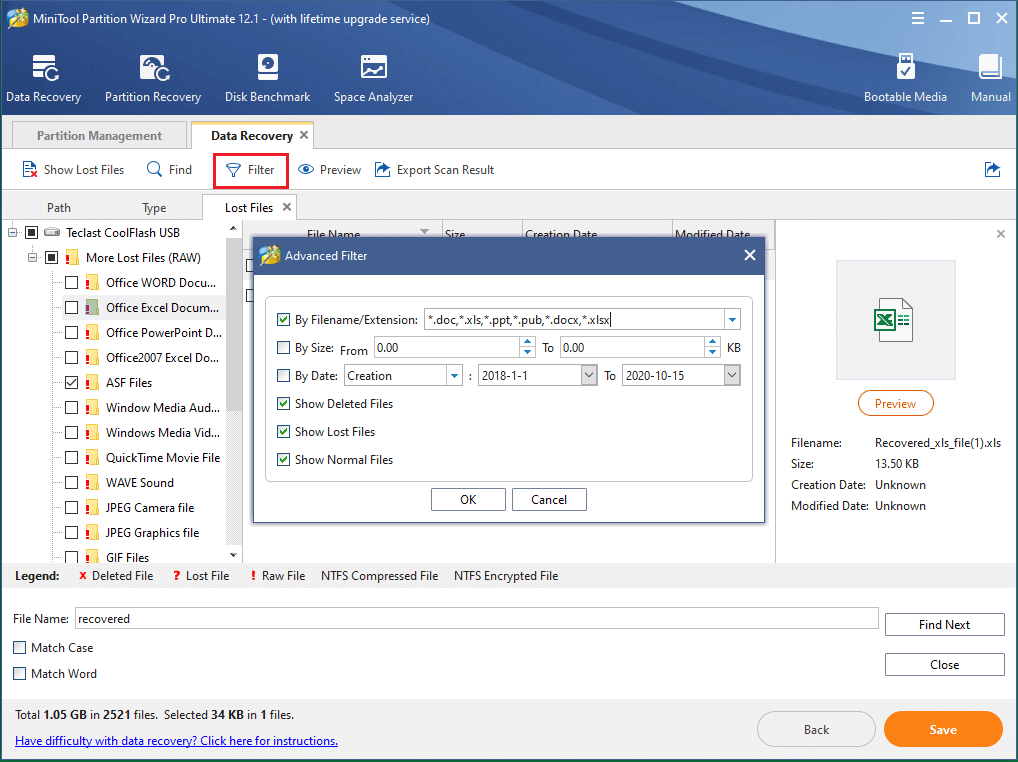The image size is (1018, 762).
Task: Click the orange Preview button
Action: coord(895,404)
